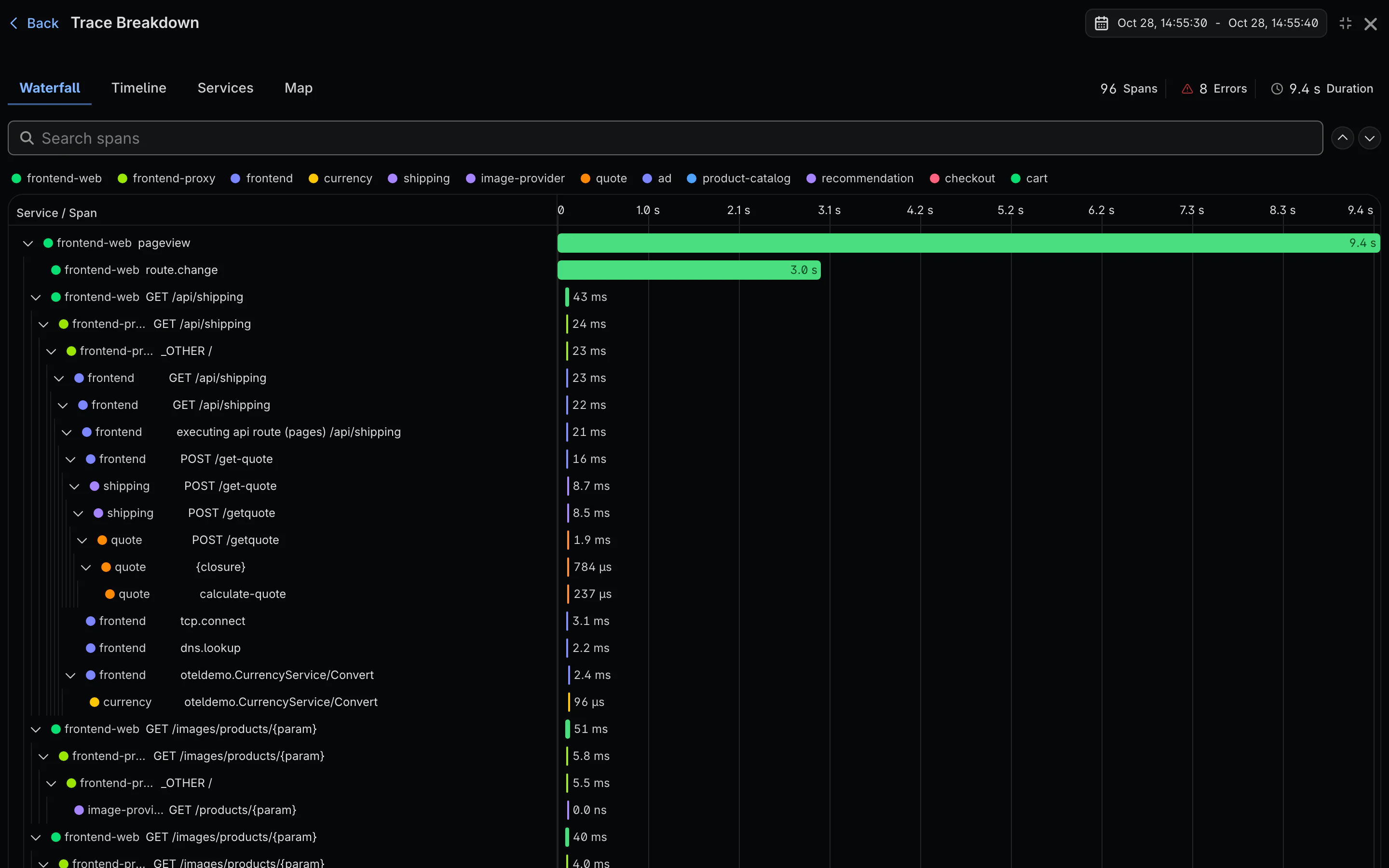
Task: Collapse the panel with the shrink icon
Action: tap(1346, 24)
